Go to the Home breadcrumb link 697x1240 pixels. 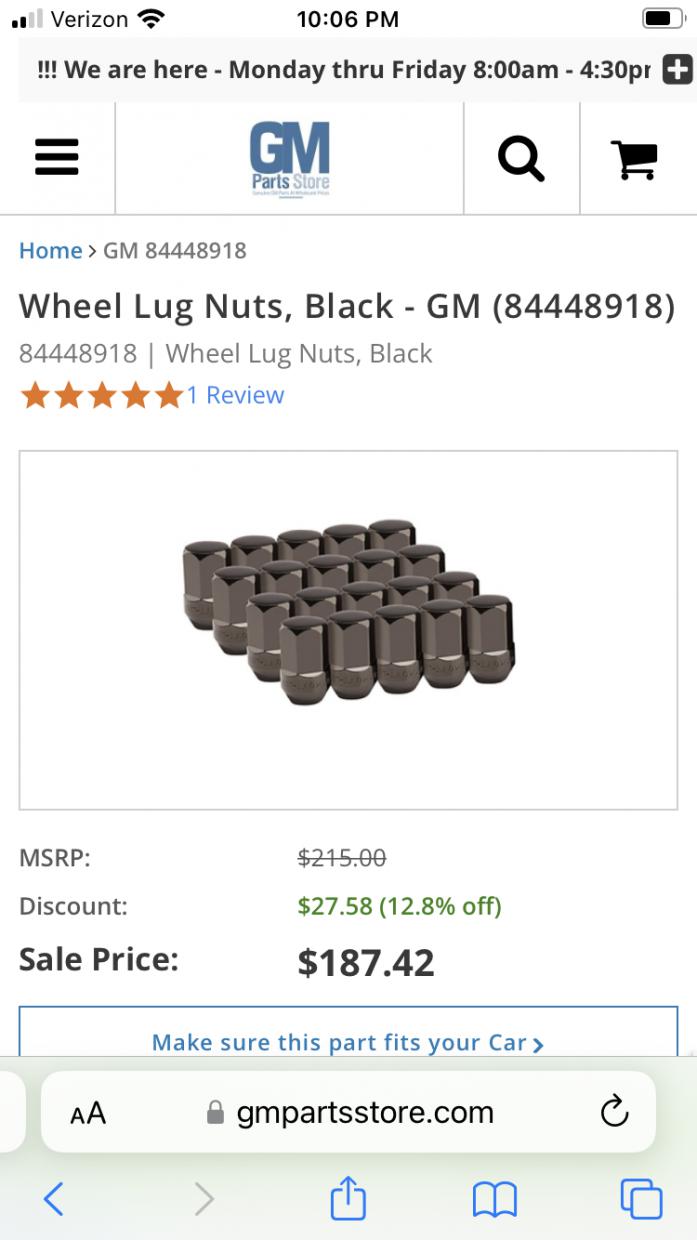[50, 250]
